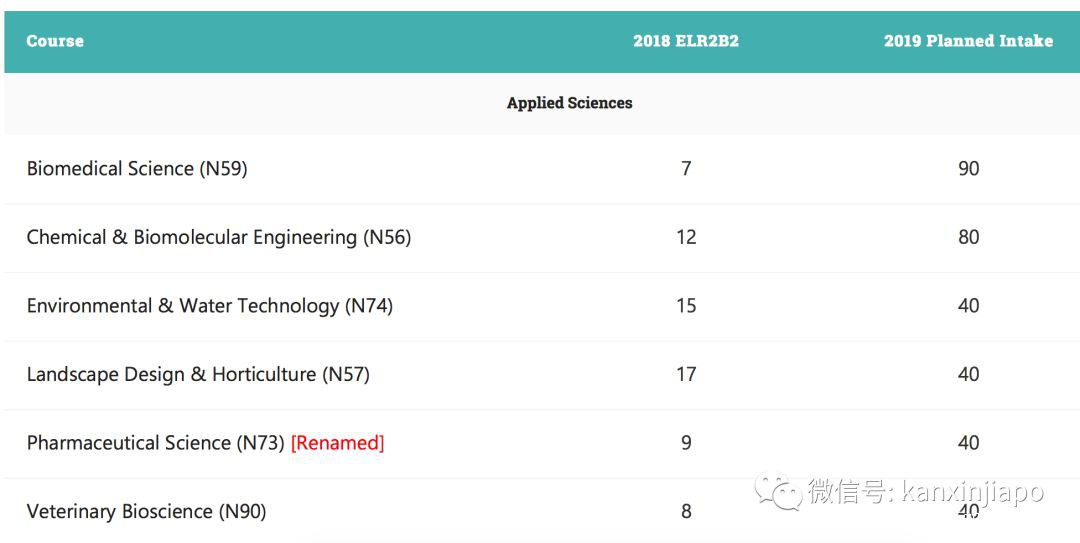Click planned intake value 80
Image resolution: width=1080 pixels, height=543 pixels.
(x=968, y=237)
